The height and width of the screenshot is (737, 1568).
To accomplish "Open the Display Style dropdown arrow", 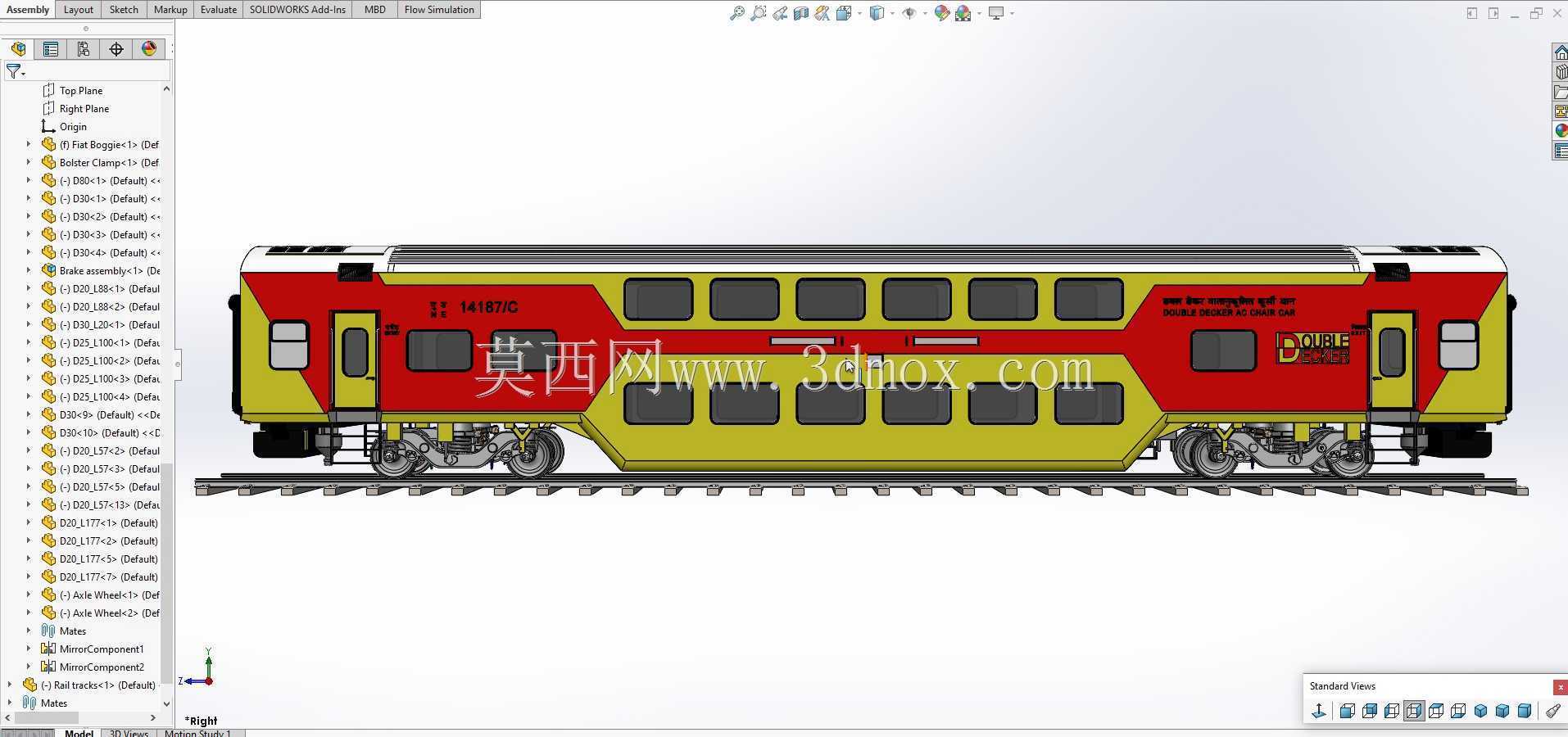I will click(892, 13).
